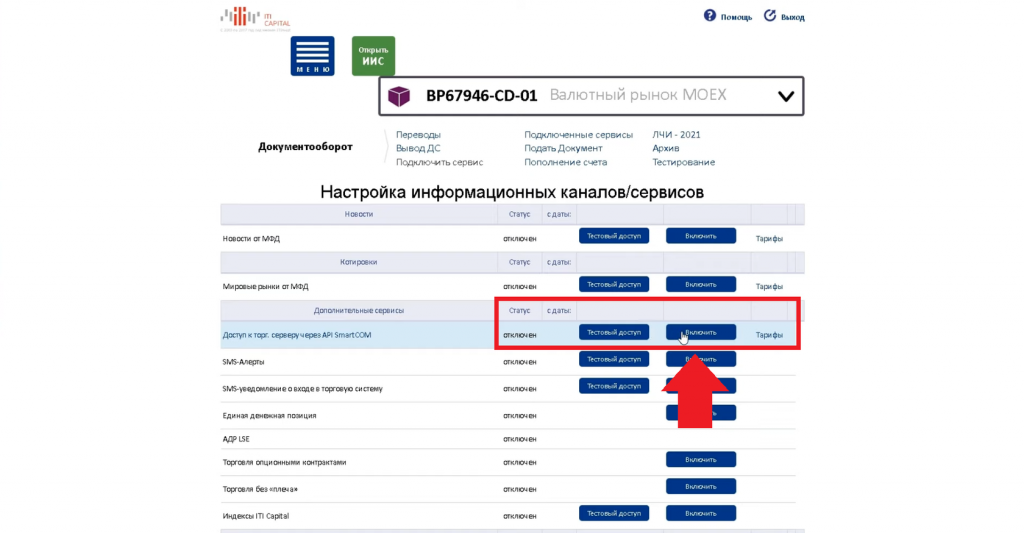1024x533 pixels.
Task: Click отключен status of АДР LSE
Action: tap(520, 439)
